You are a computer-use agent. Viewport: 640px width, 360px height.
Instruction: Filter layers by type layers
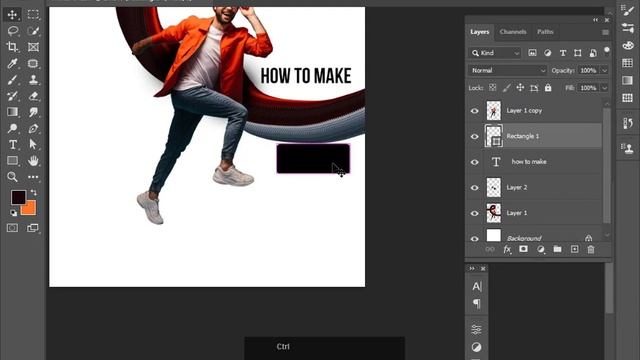pyautogui.click(x=563, y=53)
